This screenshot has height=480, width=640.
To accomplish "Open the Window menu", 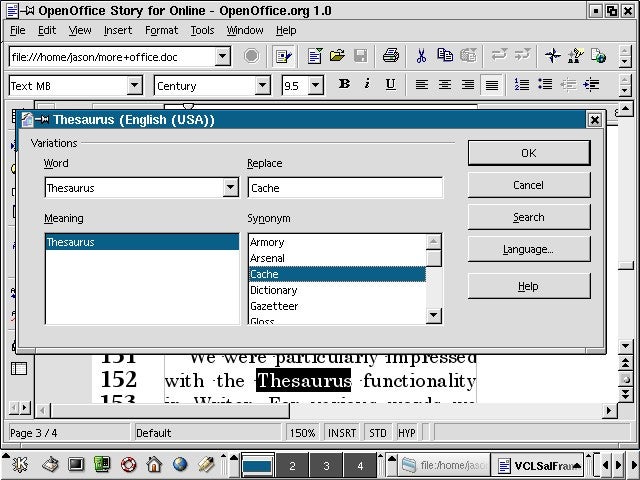I will click(245, 30).
